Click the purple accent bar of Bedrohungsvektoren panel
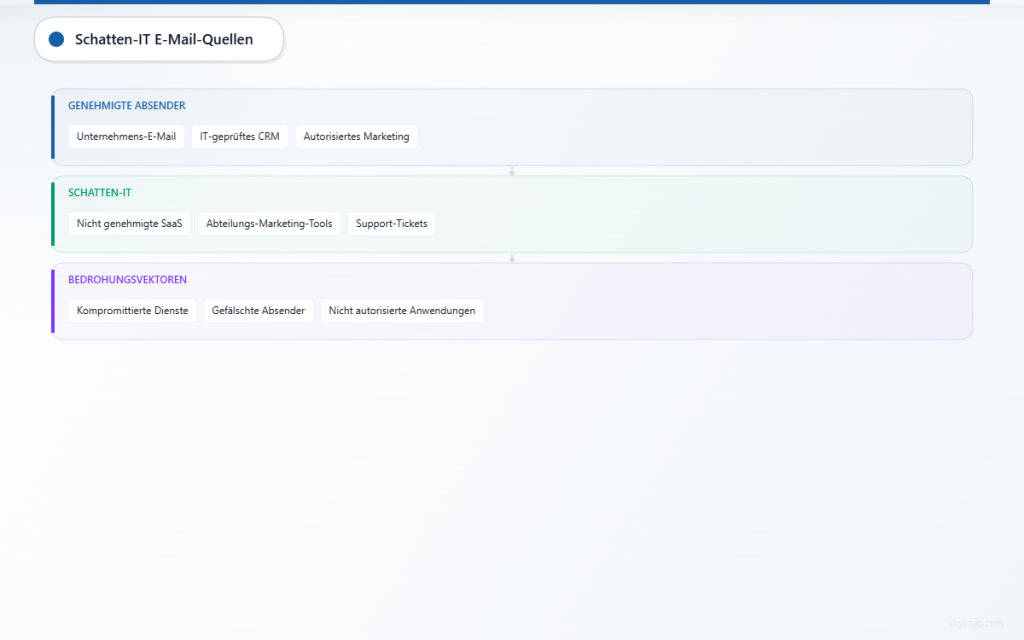Viewport: 1024px width, 640px height. tap(53, 301)
